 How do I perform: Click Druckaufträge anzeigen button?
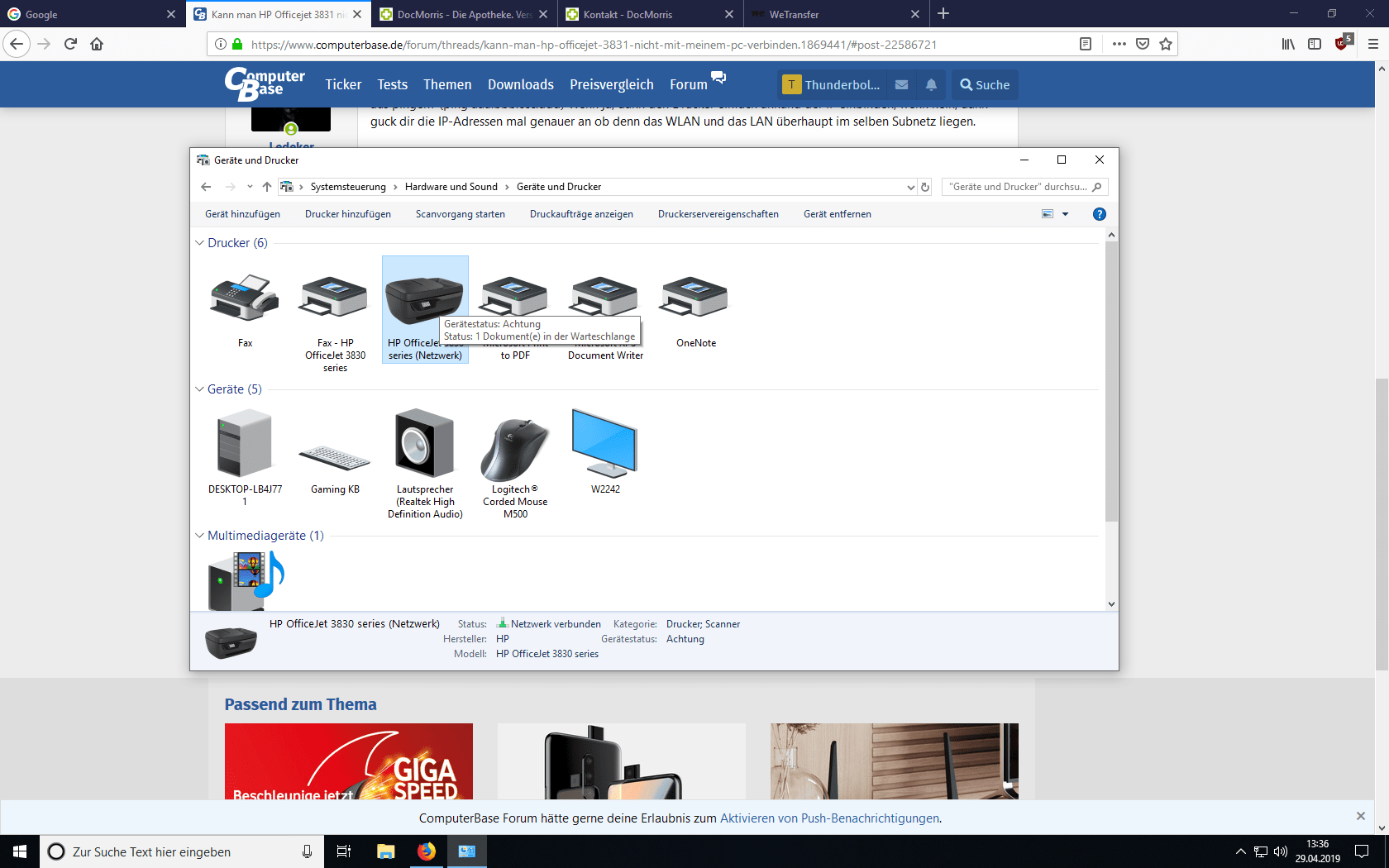pyautogui.click(x=581, y=214)
